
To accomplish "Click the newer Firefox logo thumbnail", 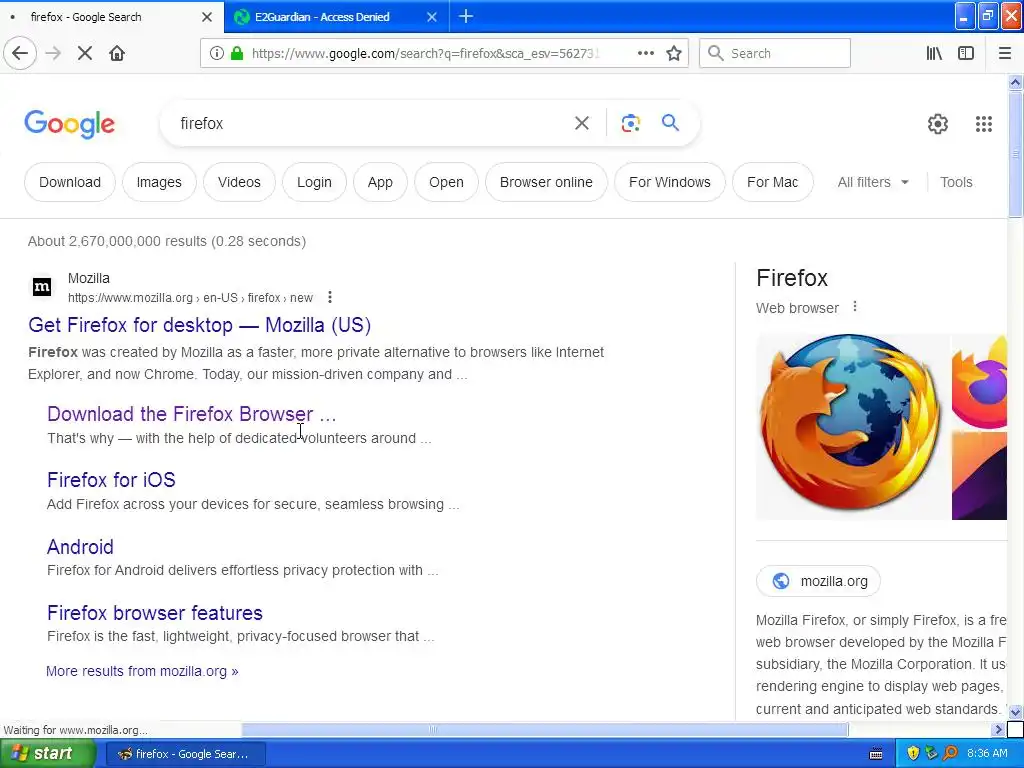I will coord(979,381).
